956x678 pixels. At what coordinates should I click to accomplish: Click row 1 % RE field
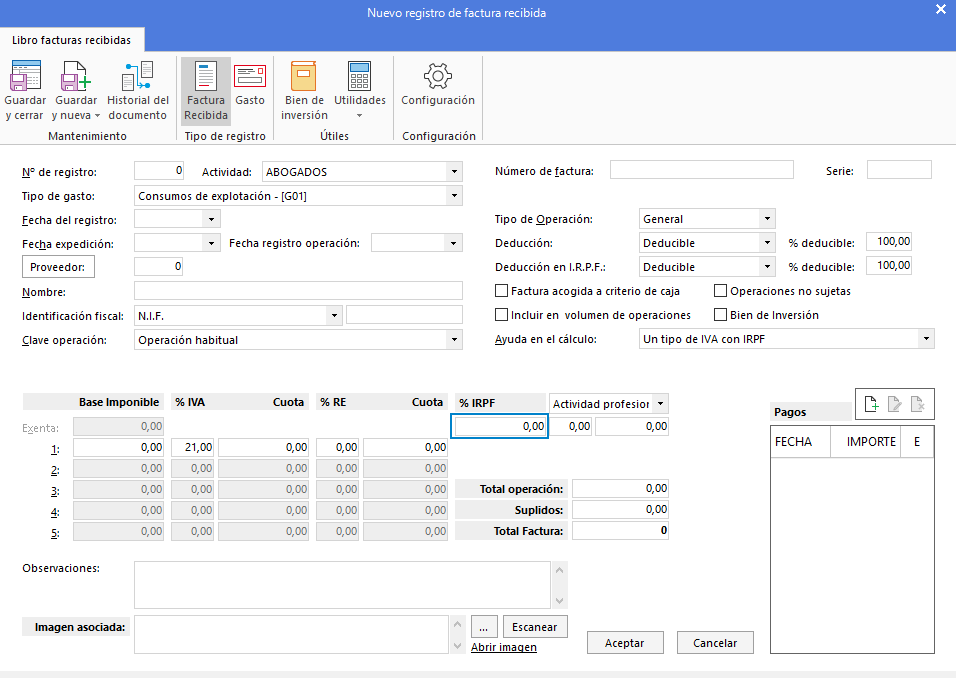(x=338, y=448)
